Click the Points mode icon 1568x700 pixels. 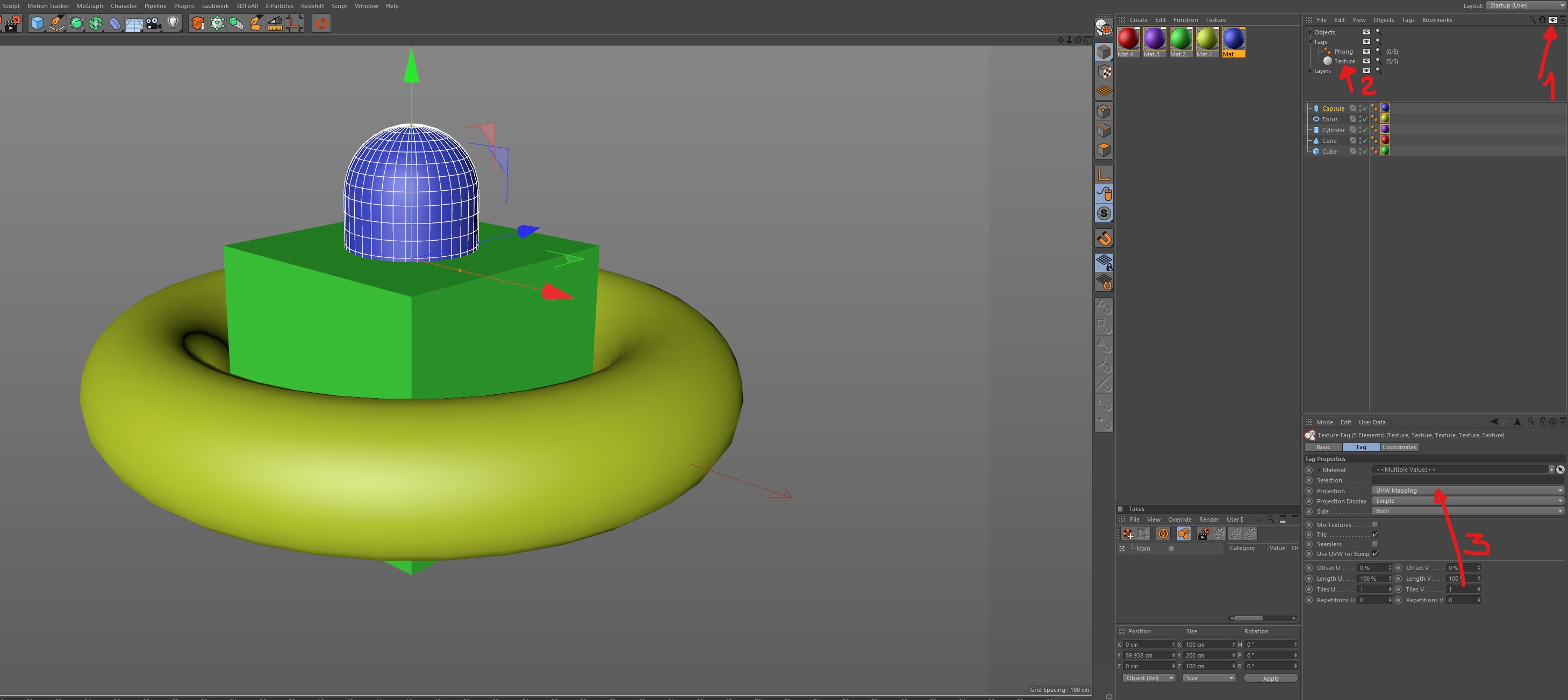click(1104, 111)
